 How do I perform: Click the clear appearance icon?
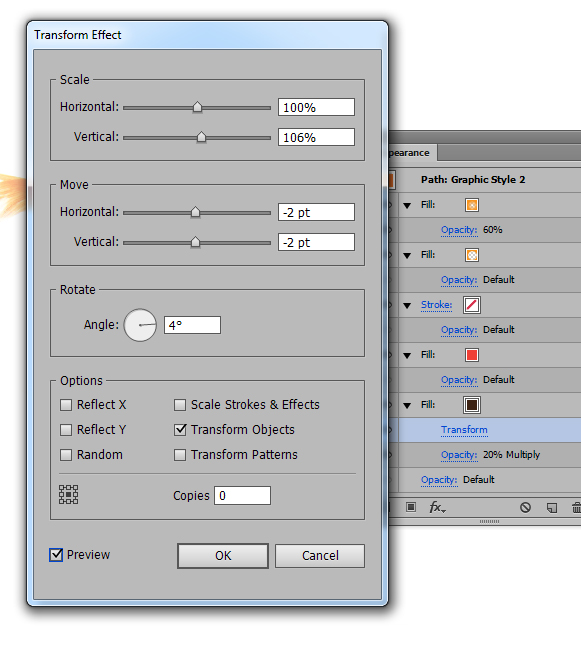coord(525,507)
